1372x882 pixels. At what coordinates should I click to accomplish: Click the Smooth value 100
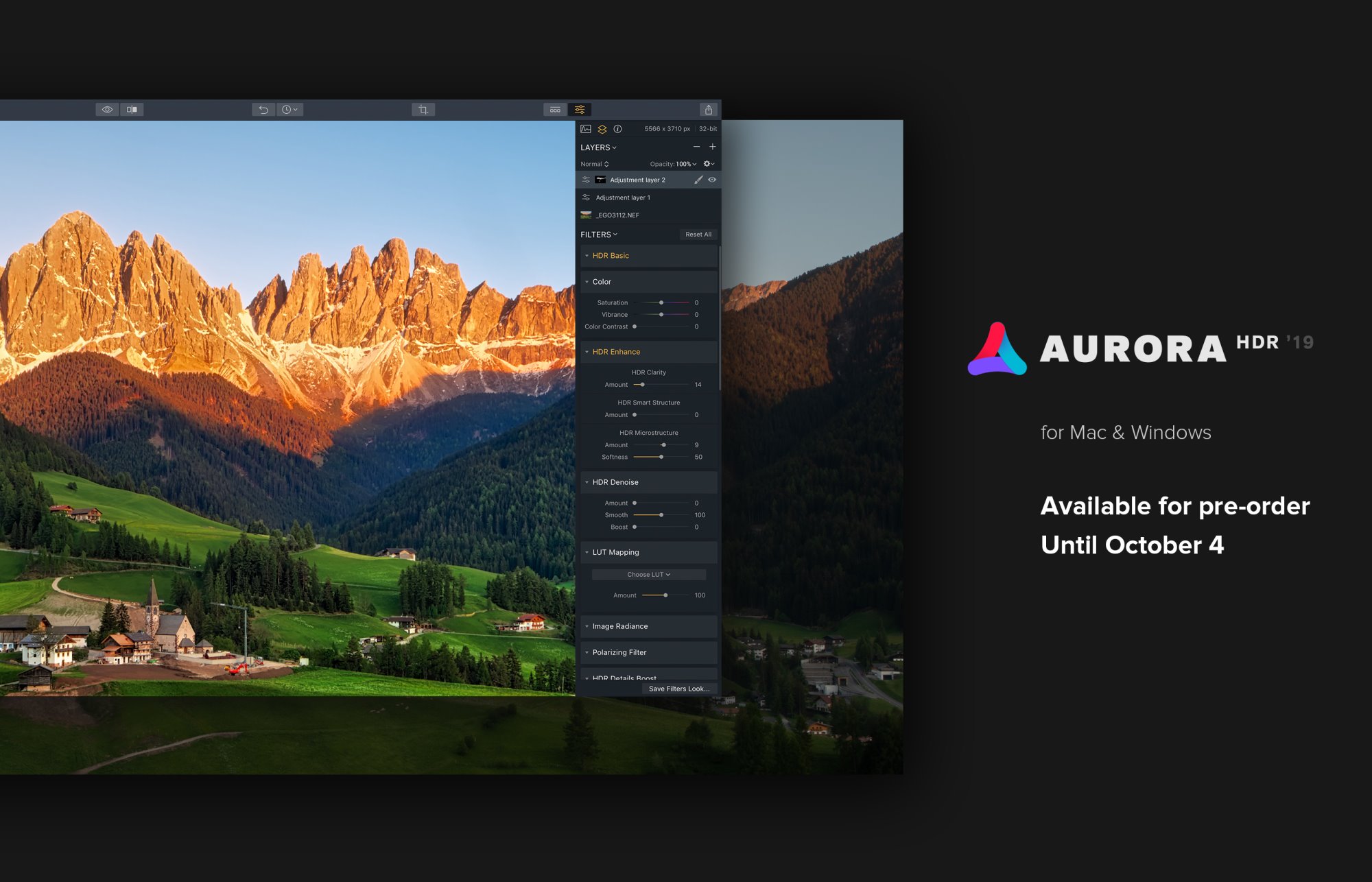coord(700,515)
